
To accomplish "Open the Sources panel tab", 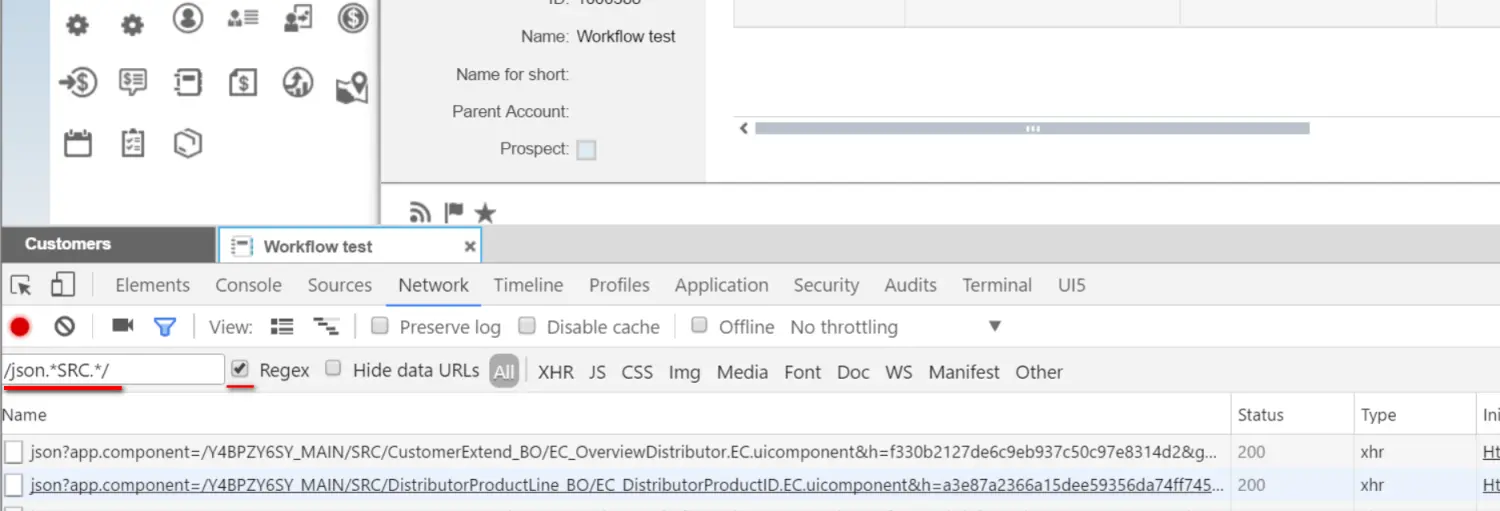I will [340, 285].
